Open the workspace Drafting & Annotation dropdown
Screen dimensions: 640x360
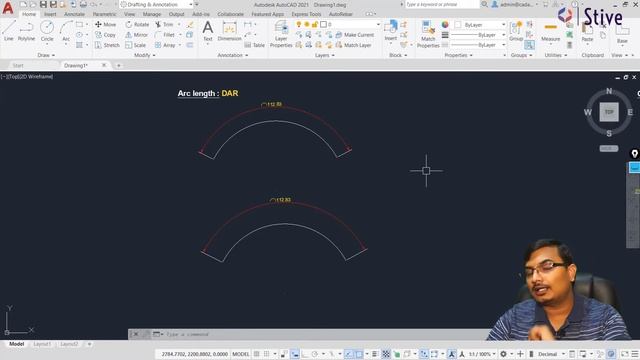click(156, 4)
